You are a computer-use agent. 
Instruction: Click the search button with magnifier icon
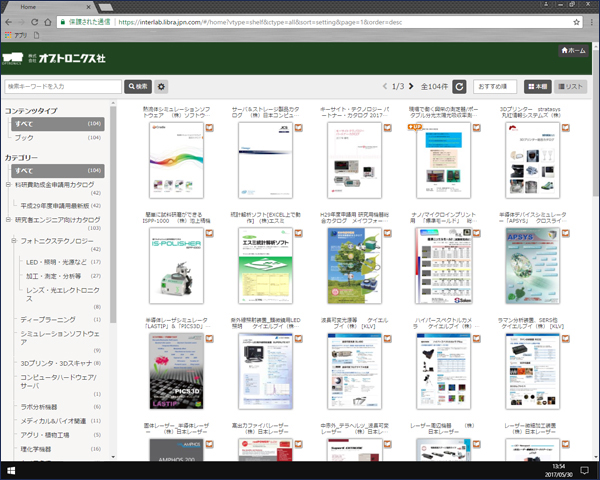click(138, 87)
